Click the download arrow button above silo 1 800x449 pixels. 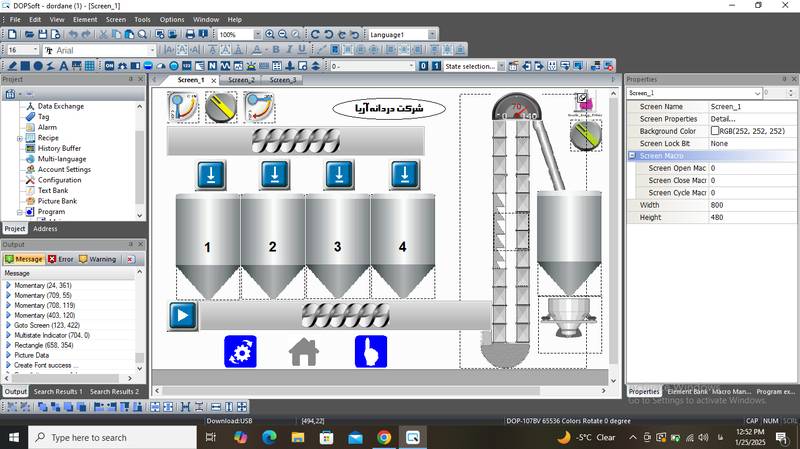click(211, 175)
